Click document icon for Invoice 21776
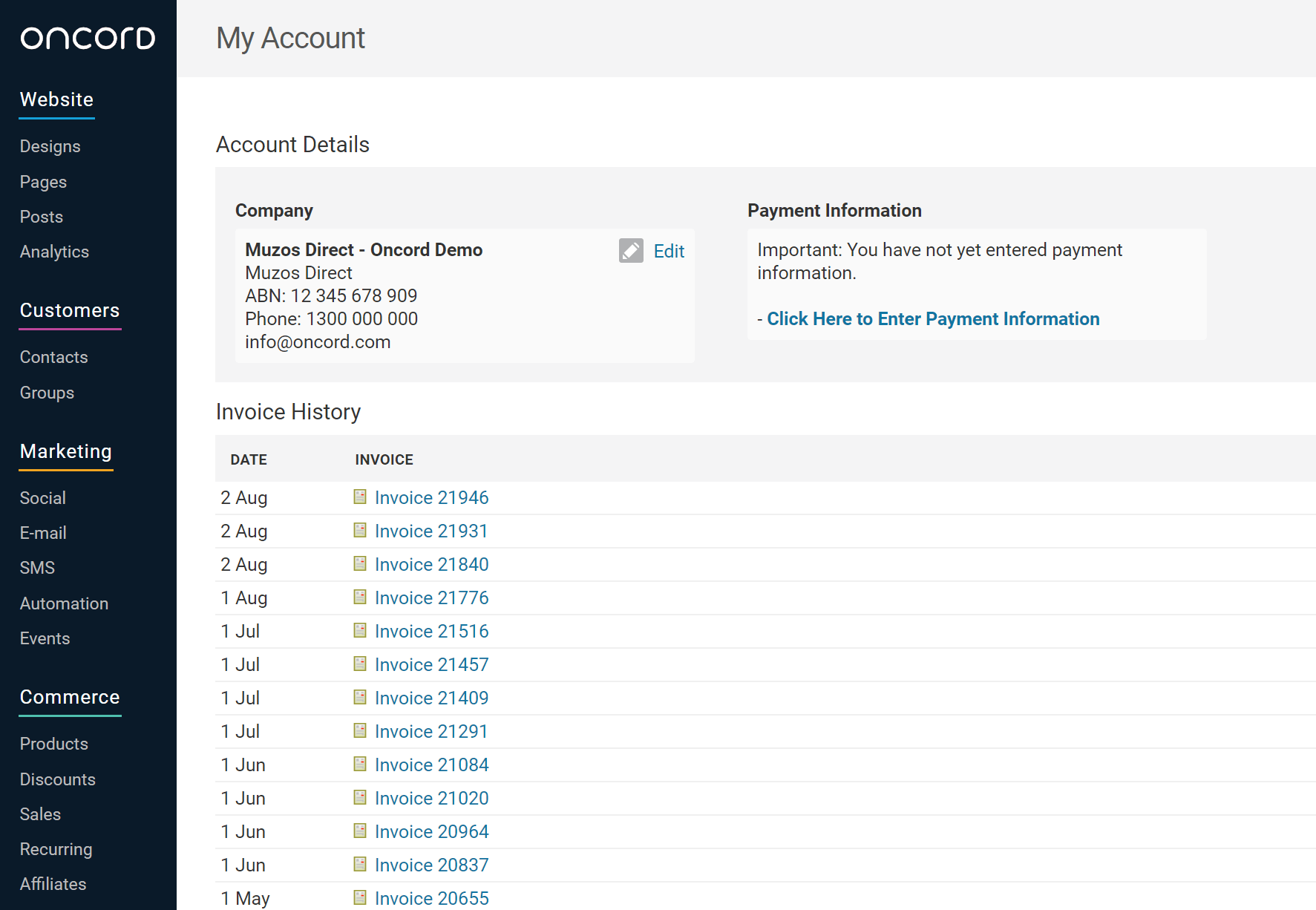 click(360, 597)
